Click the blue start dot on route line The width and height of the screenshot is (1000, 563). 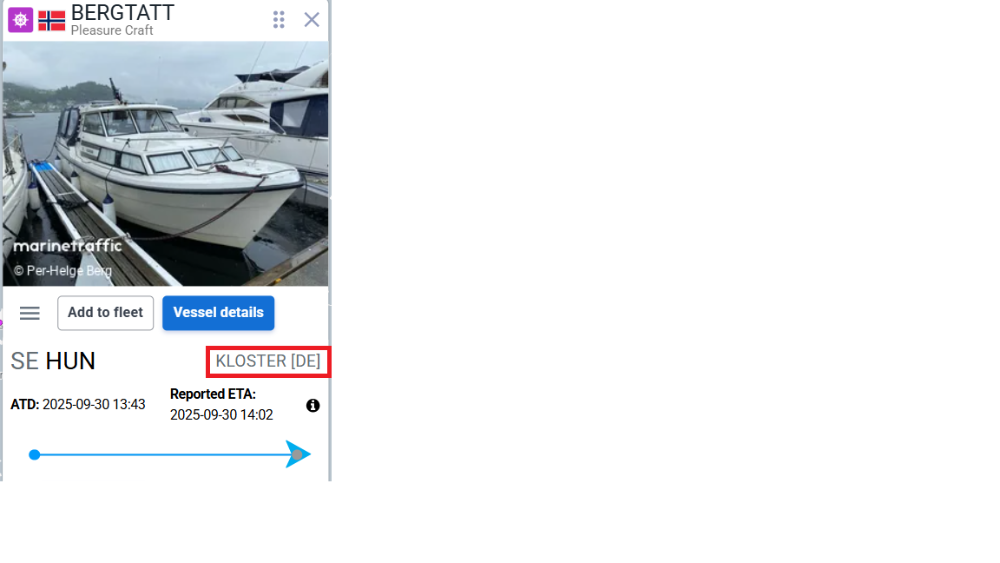(x=34, y=455)
